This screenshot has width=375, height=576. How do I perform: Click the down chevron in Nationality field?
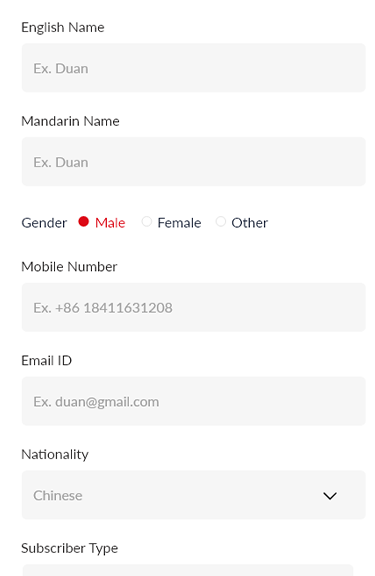click(x=329, y=496)
